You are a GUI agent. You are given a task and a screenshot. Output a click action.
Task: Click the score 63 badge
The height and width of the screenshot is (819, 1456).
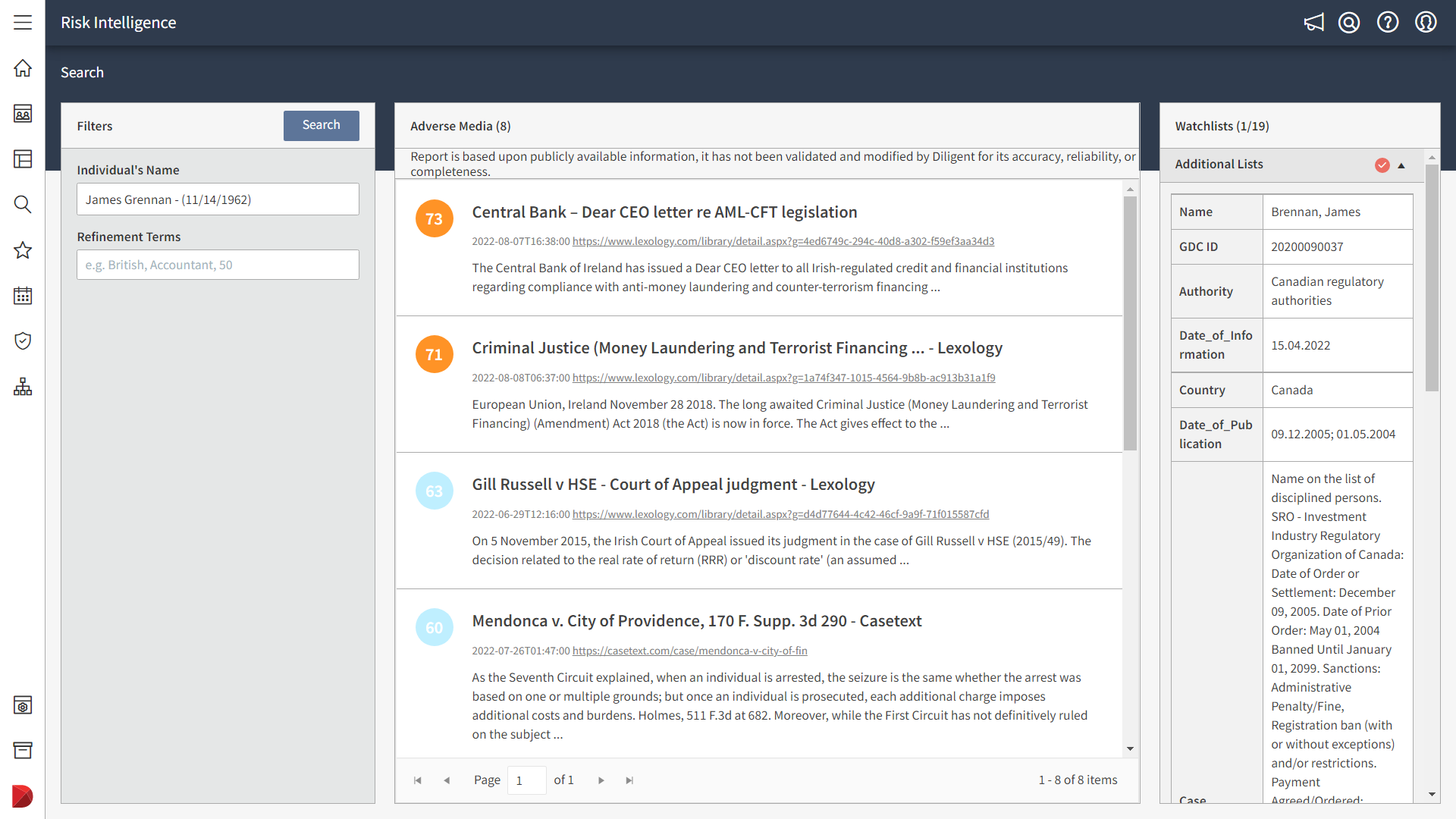[x=435, y=491]
